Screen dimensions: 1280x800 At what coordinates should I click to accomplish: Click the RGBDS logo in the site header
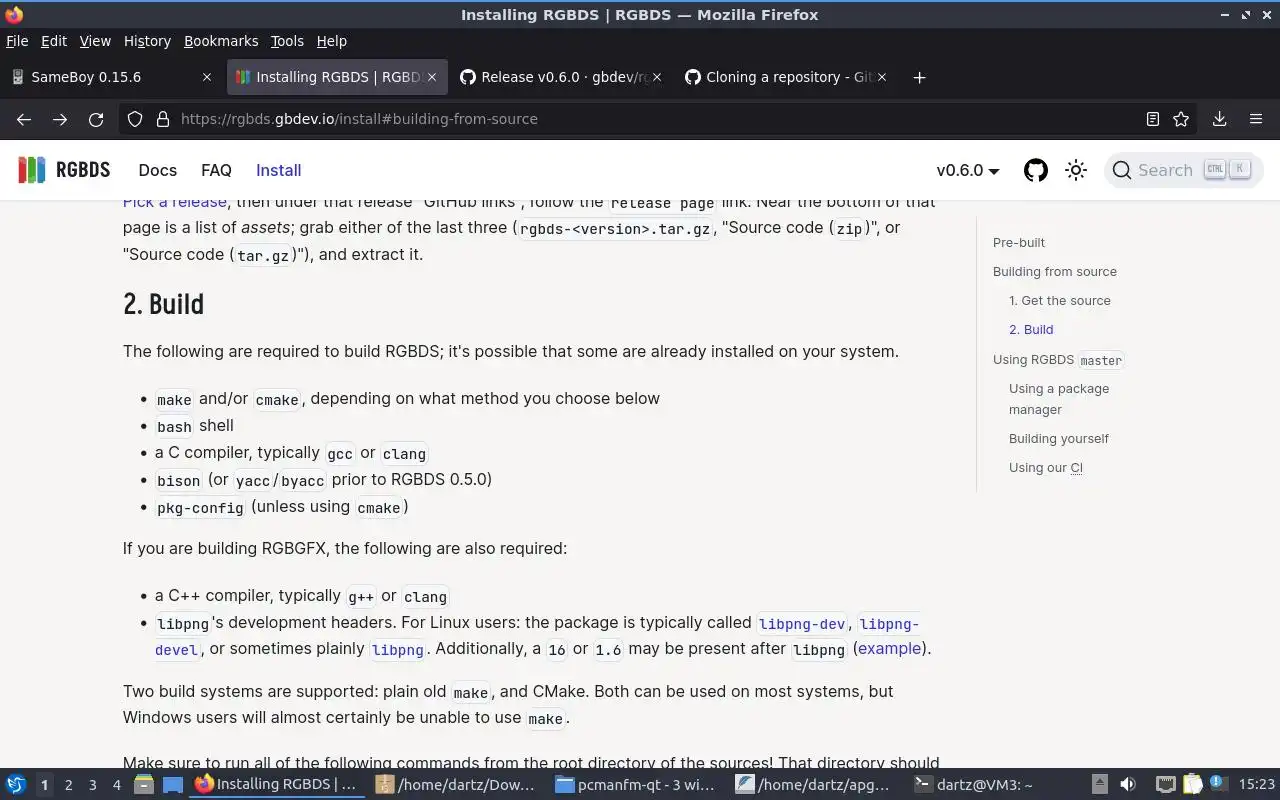click(64, 170)
